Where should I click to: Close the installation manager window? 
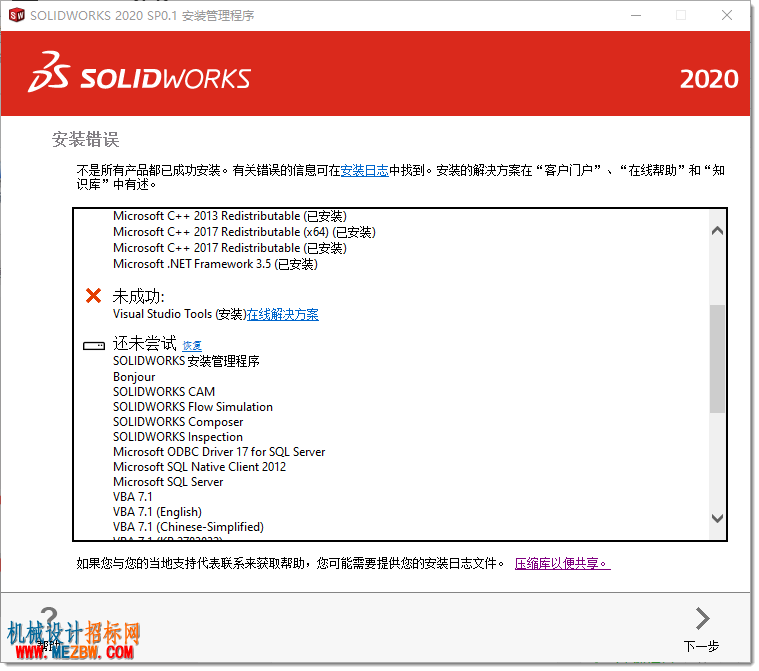[727, 15]
